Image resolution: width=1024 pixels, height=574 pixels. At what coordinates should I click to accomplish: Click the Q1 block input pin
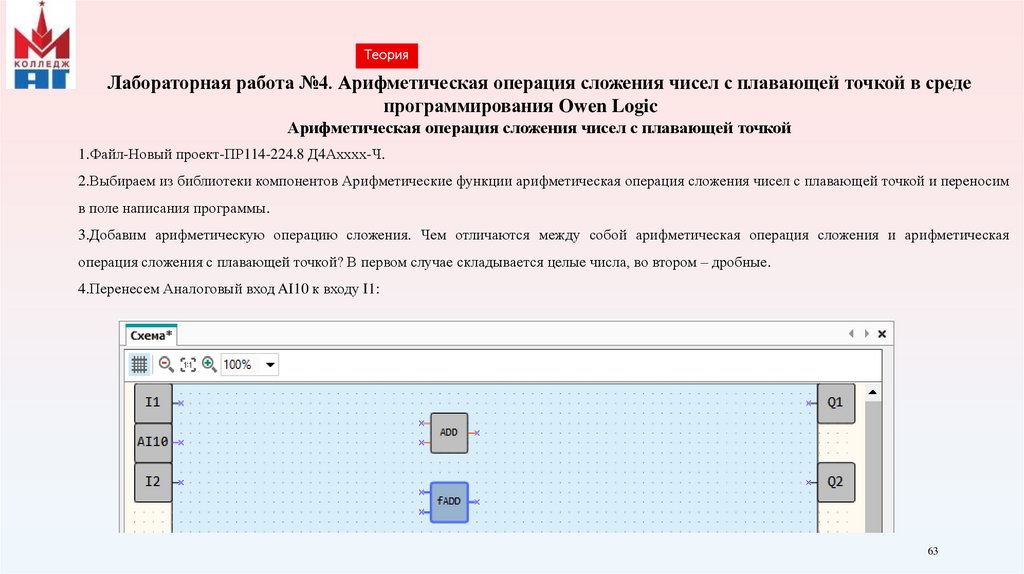[809, 403]
